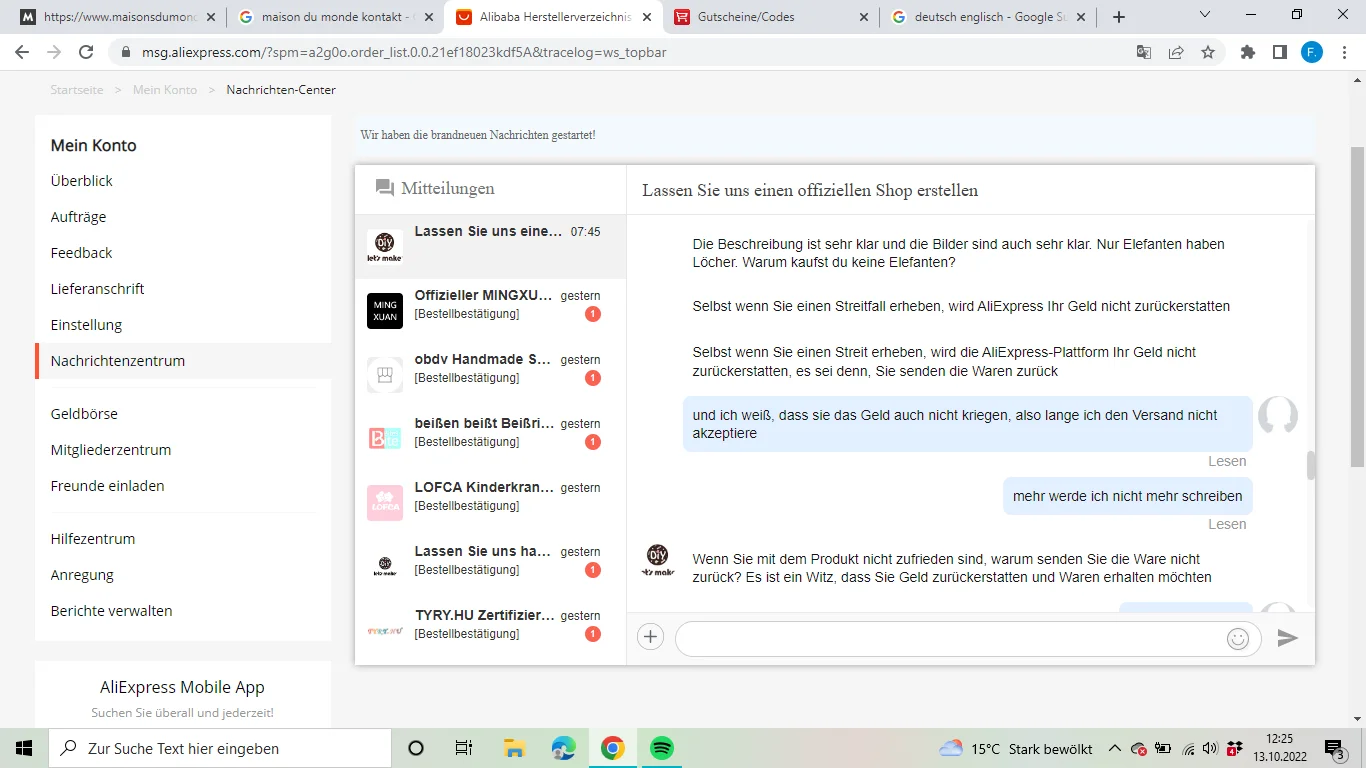The image size is (1366, 768).
Task: Open Anregung in the sidebar
Action: click(x=82, y=575)
